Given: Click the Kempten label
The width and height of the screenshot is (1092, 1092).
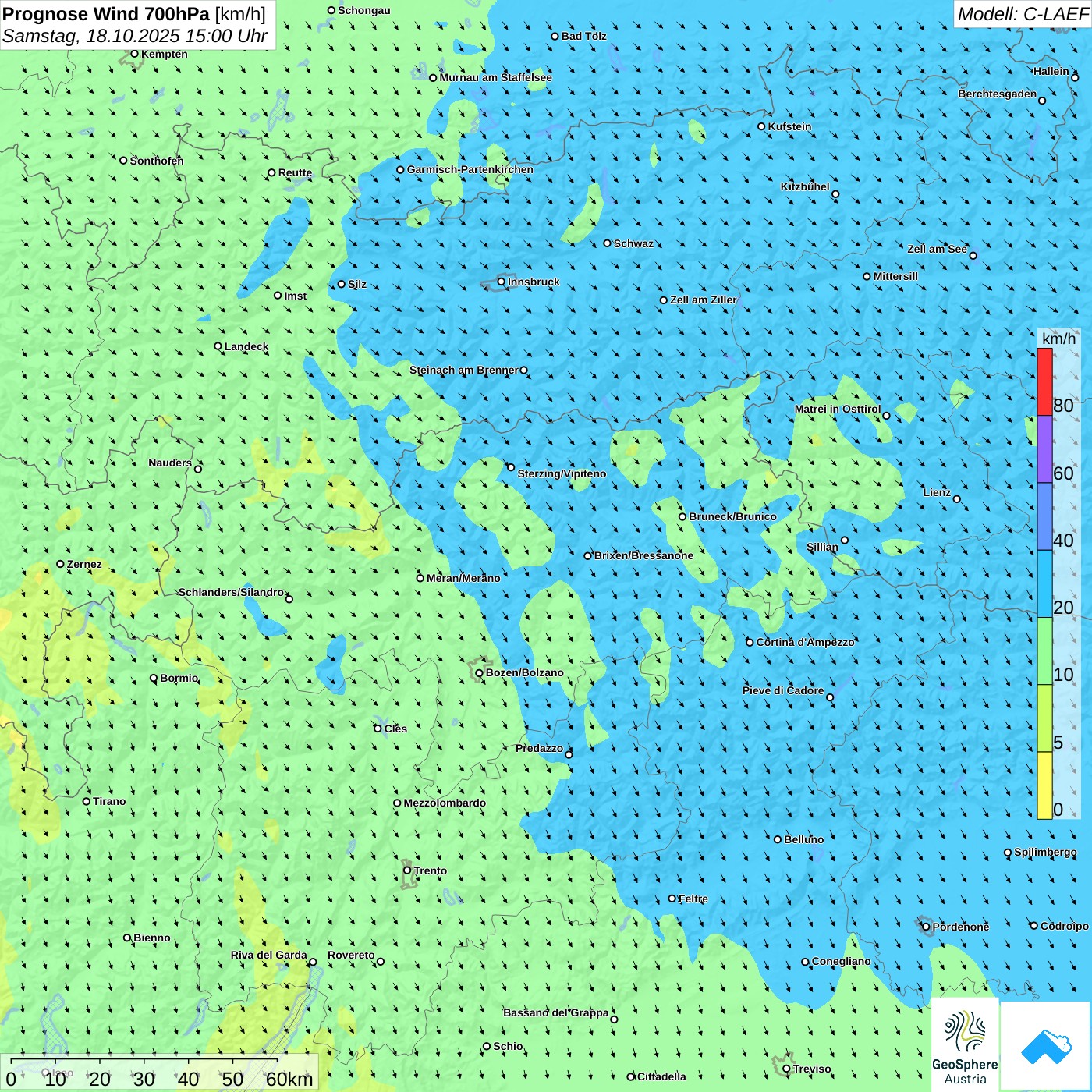Looking at the screenshot, I should (x=165, y=54).
